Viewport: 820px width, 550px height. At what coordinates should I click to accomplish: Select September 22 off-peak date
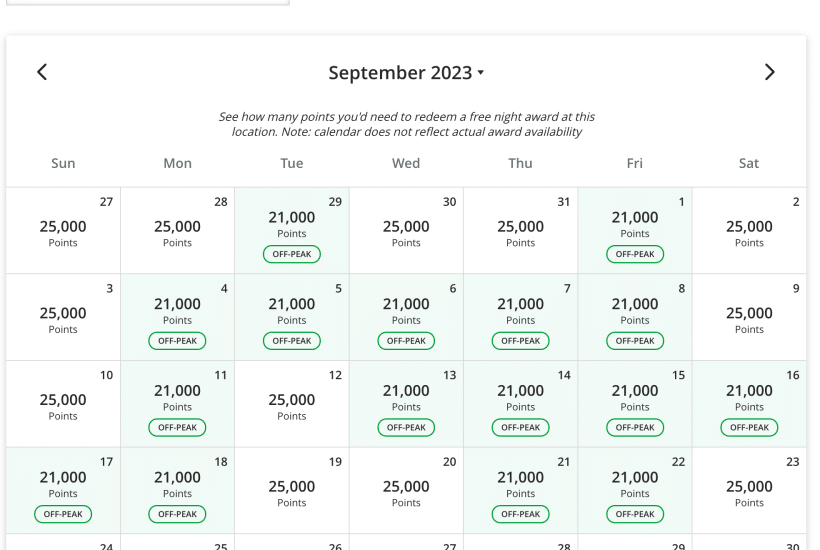click(635, 490)
